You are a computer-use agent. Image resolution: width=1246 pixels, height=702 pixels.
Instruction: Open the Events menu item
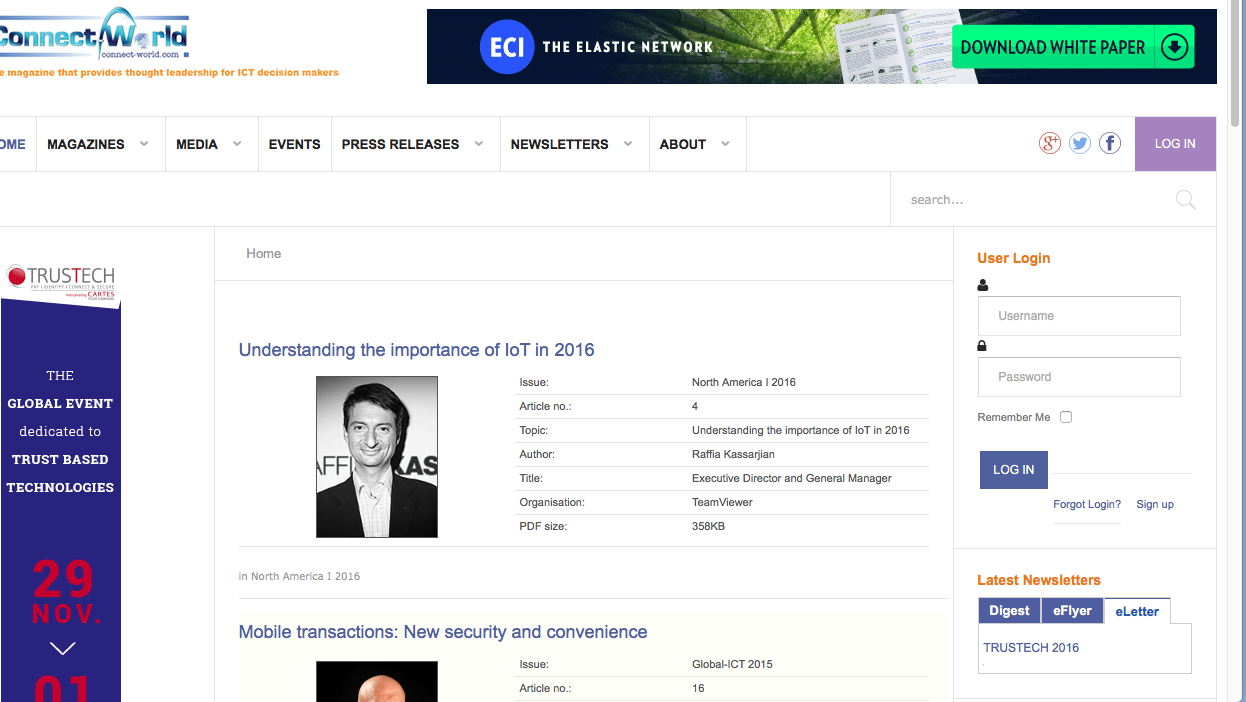[294, 144]
